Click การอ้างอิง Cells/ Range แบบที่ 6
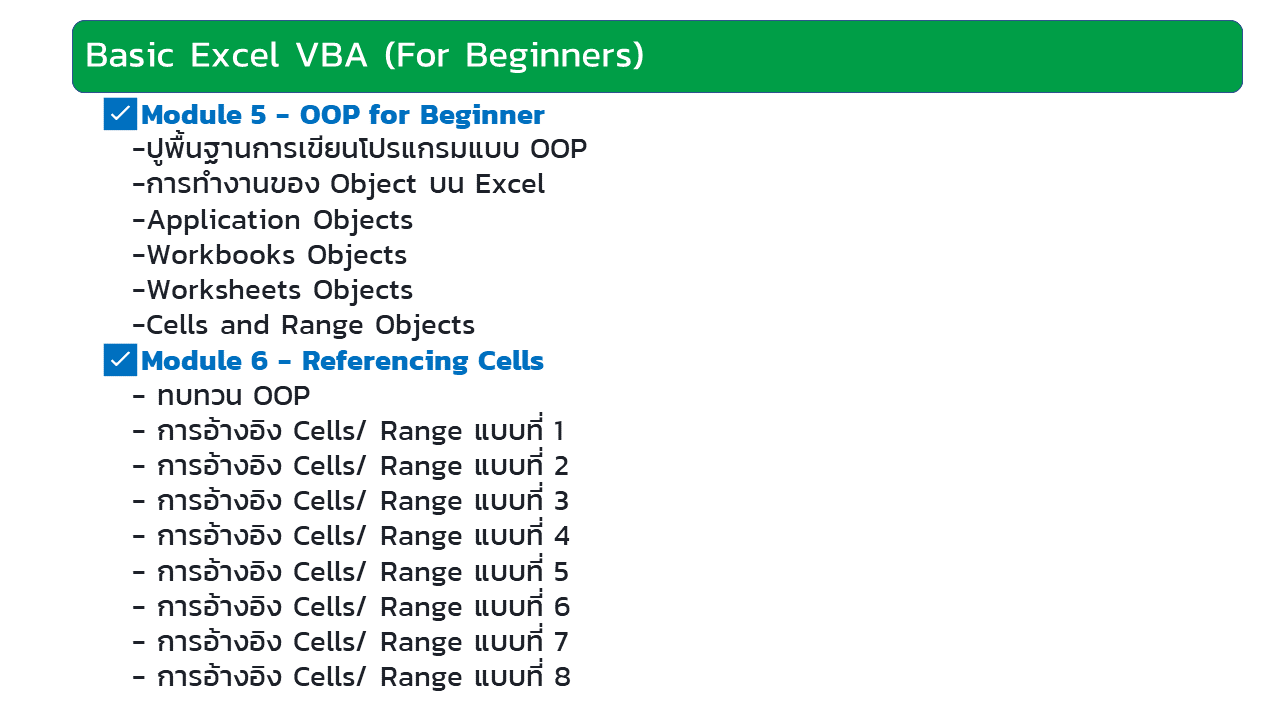This screenshot has height=720, width=1280. point(351,607)
